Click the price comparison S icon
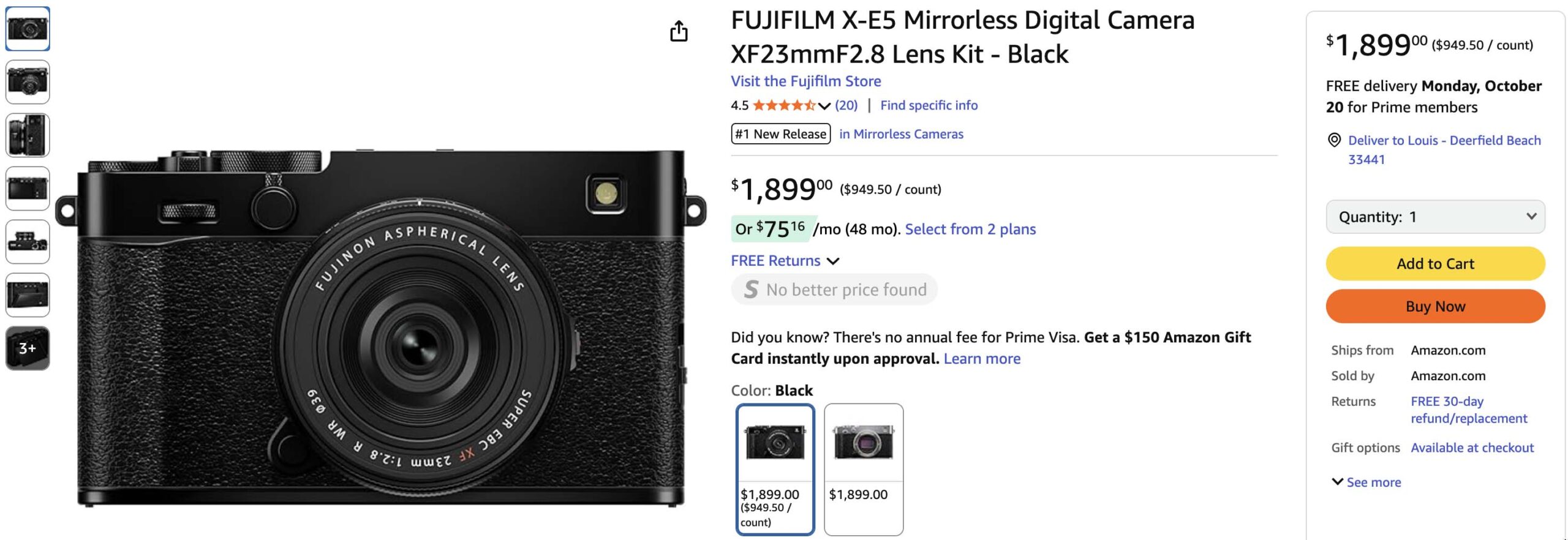The image size is (1568, 540). point(751,290)
